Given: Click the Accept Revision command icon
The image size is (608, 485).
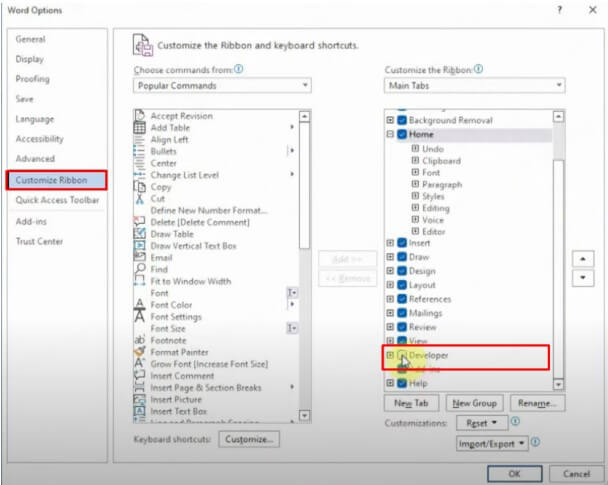Looking at the screenshot, I should [x=140, y=115].
